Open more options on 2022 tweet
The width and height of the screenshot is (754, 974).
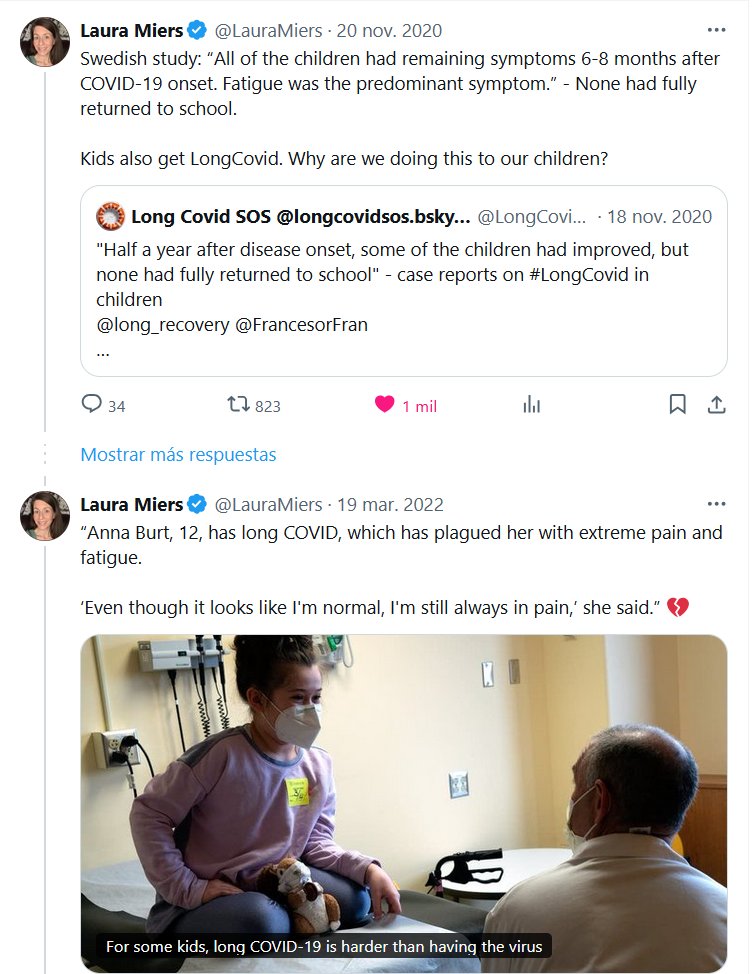716,504
